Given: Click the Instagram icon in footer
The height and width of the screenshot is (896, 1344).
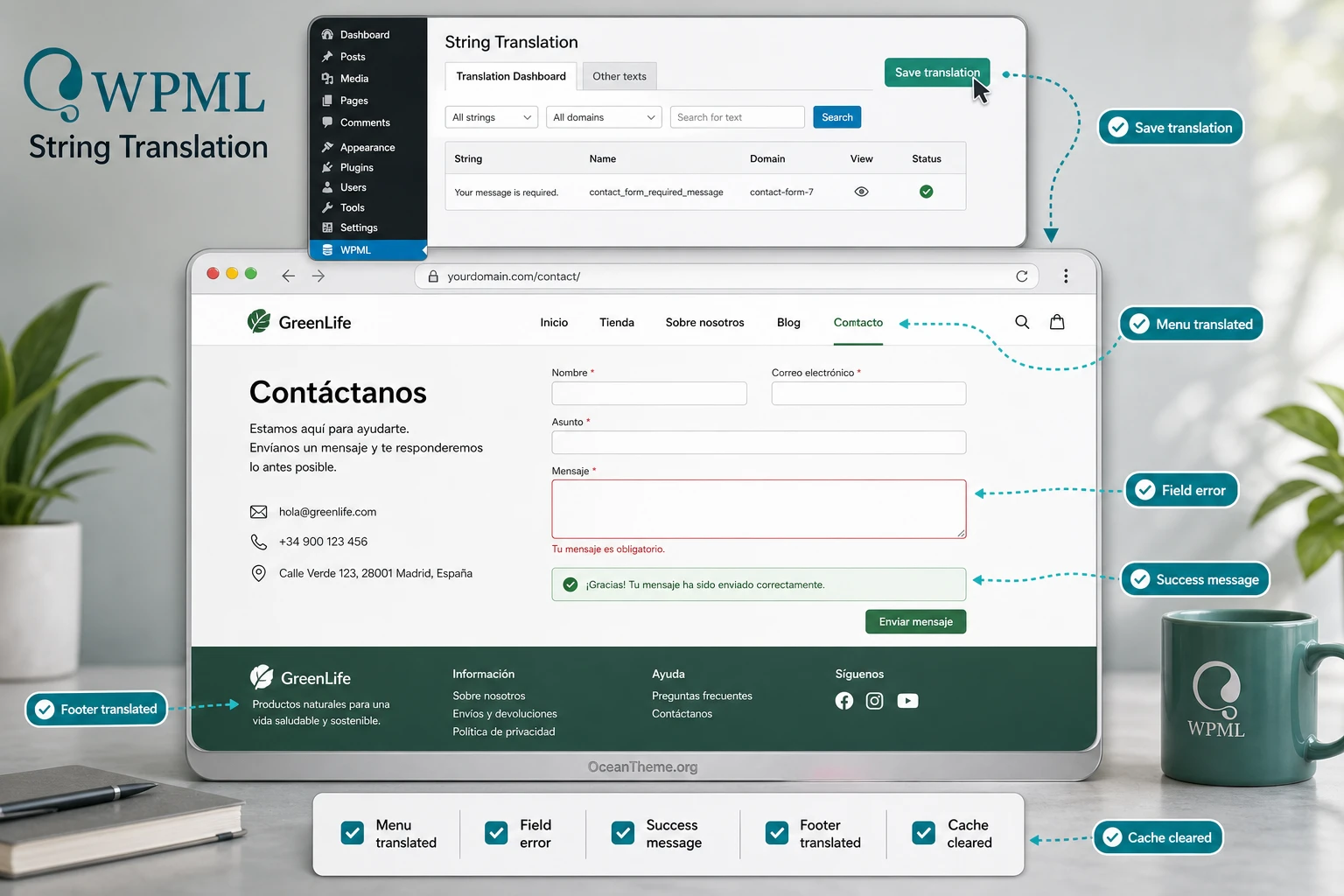Looking at the screenshot, I should point(875,701).
